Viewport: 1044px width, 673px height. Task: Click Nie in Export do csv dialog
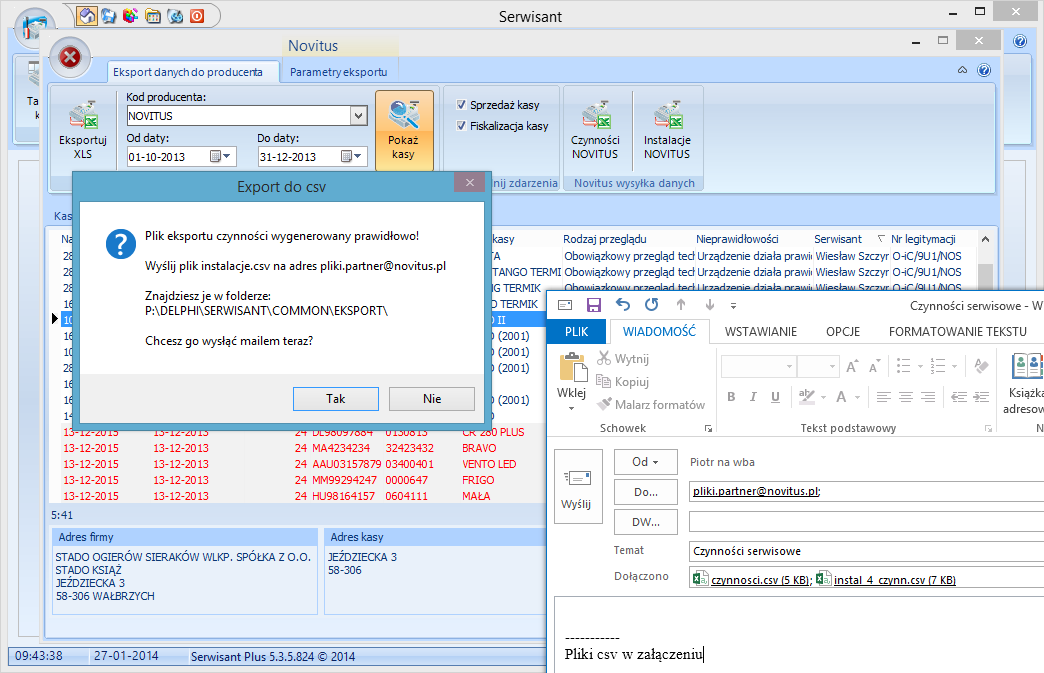pos(431,399)
